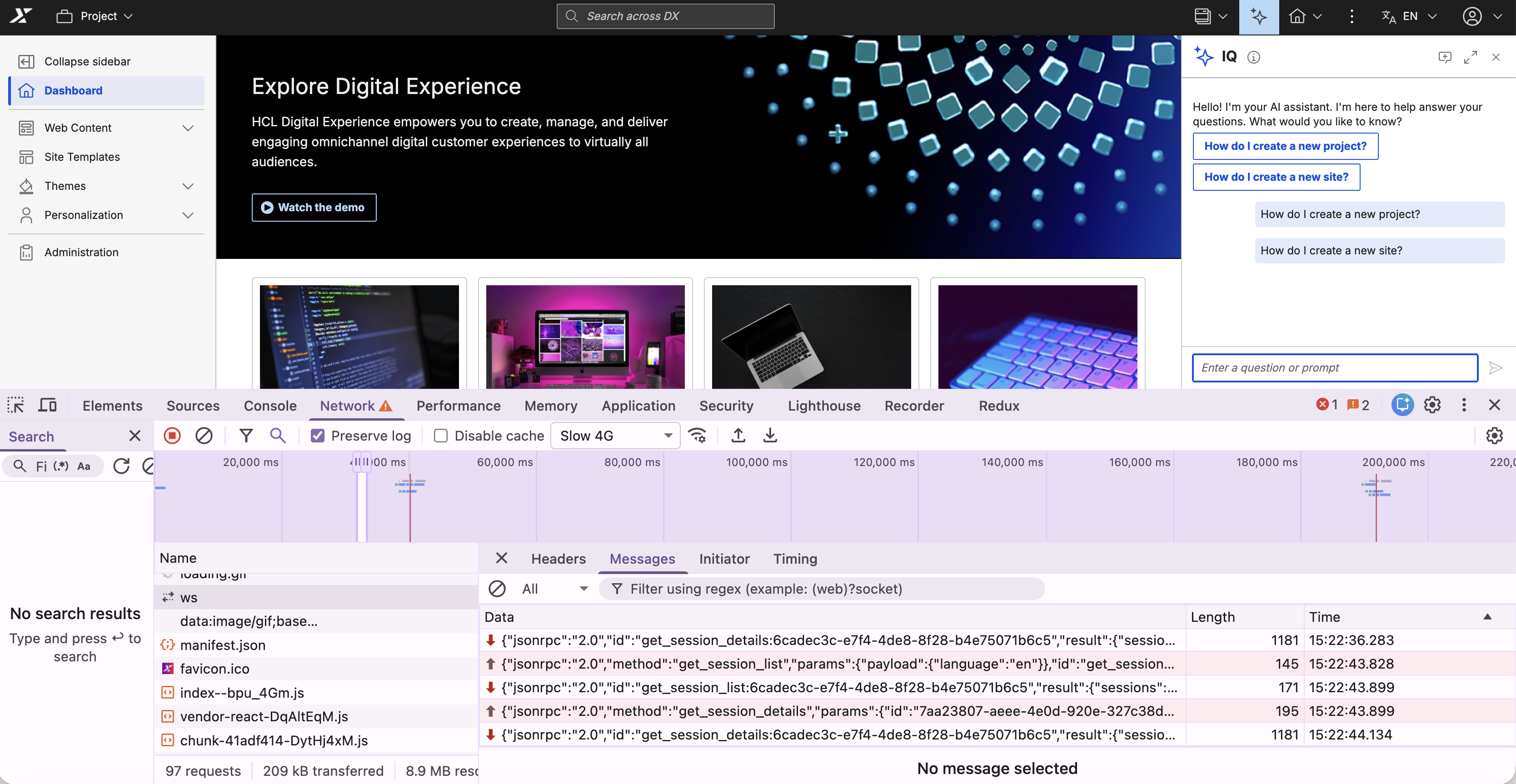Enable Disable cache checkbox

(441, 435)
